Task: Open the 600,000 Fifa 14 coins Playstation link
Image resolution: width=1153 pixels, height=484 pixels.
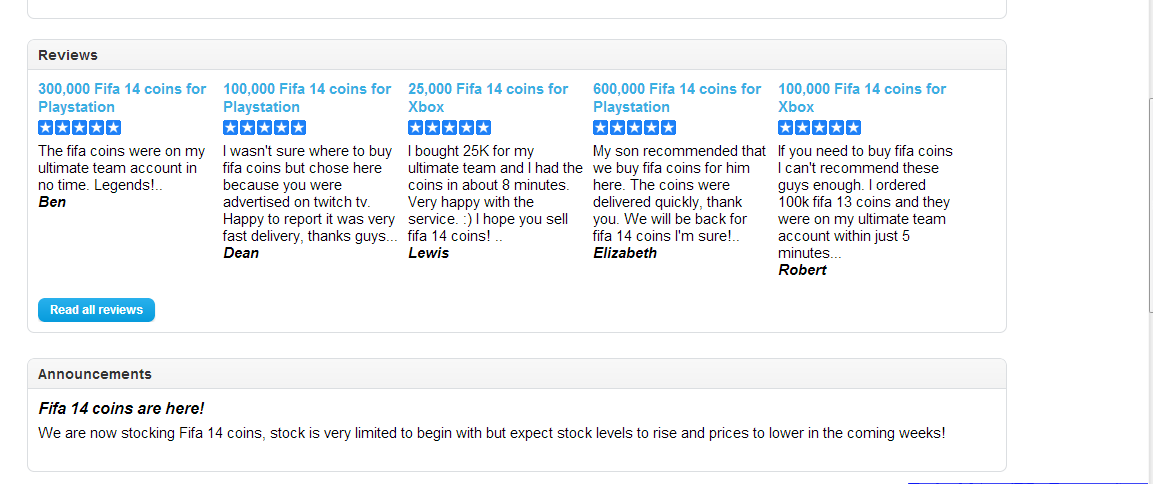Action: [x=677, y=98]
